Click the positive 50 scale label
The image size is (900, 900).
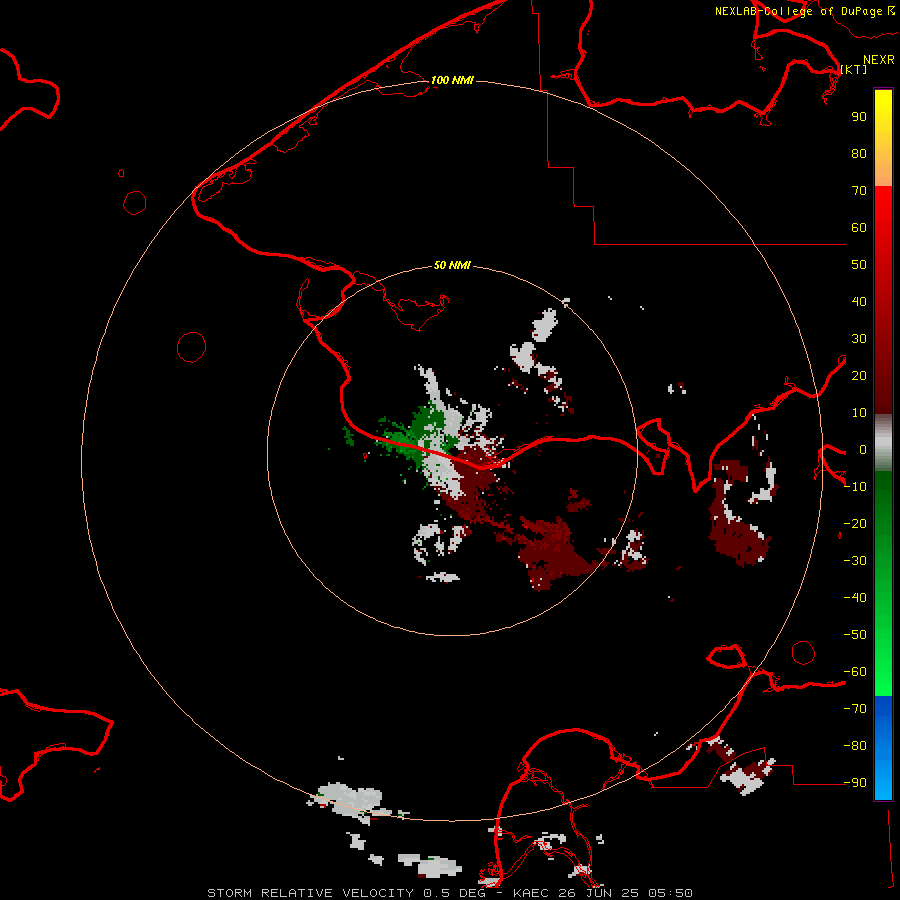tap(859, 265)
